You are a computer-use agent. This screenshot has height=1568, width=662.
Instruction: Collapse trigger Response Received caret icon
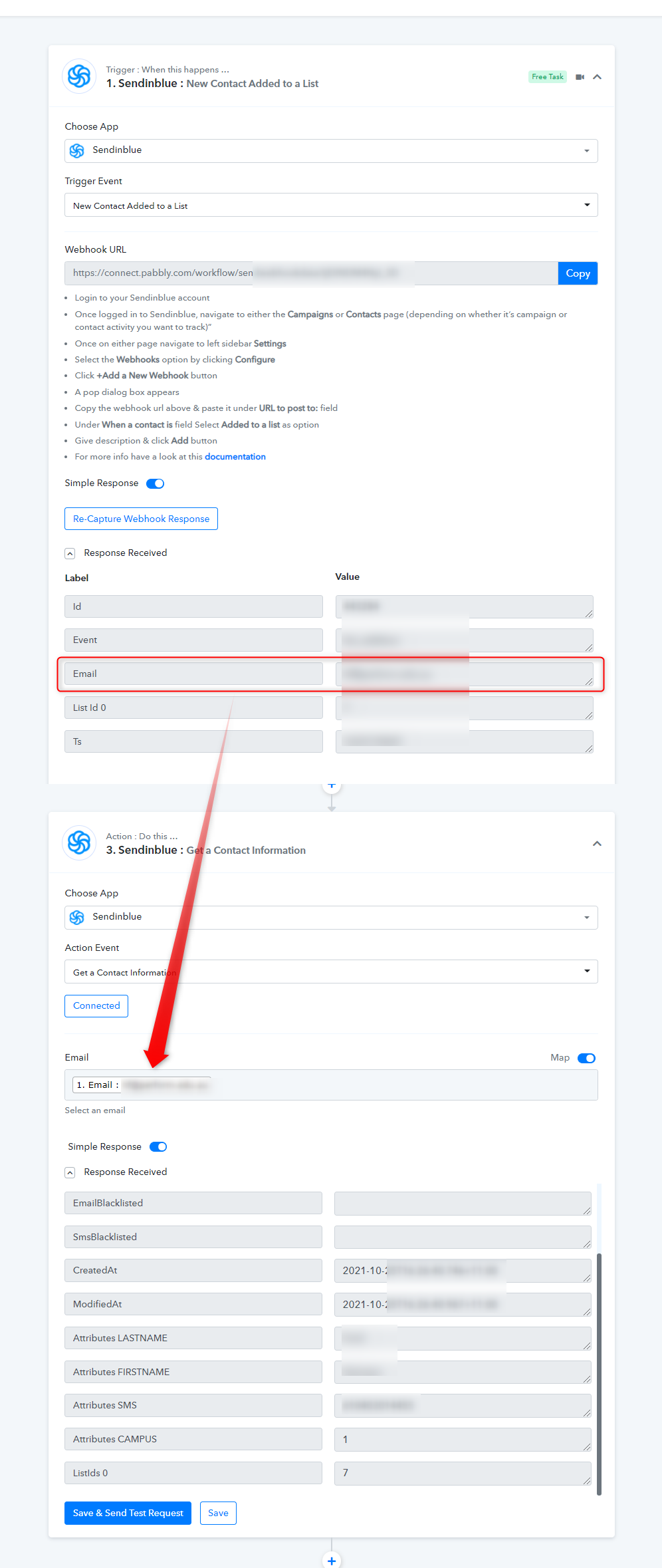[70, 553]
